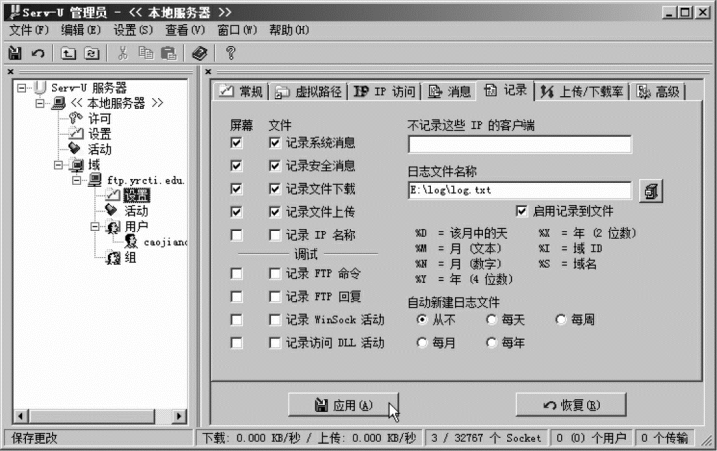Click the question mark toolbar icon
Viewport: 717px width, 451px height.
point(230,53)
